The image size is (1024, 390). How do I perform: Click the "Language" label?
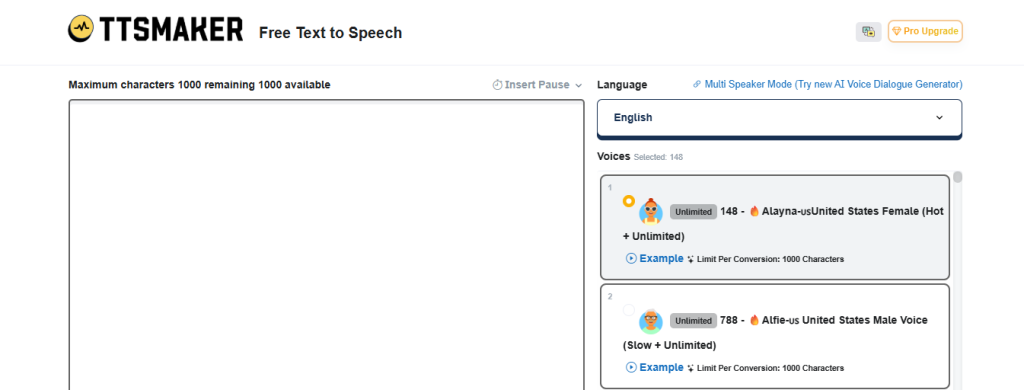[622, 85]
